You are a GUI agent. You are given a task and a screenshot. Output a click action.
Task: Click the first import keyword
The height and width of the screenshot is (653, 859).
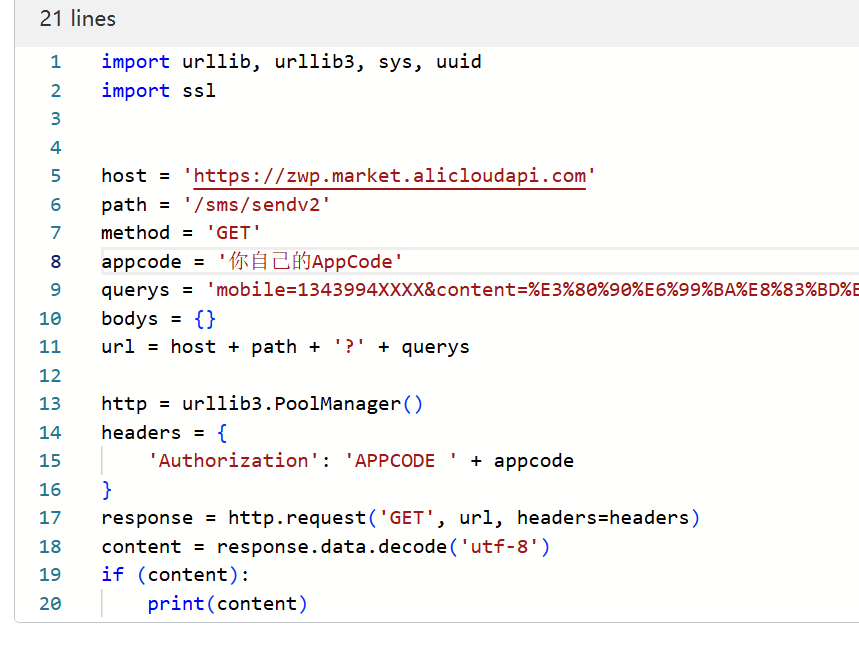pyautogui.click(x=135, y=61)
